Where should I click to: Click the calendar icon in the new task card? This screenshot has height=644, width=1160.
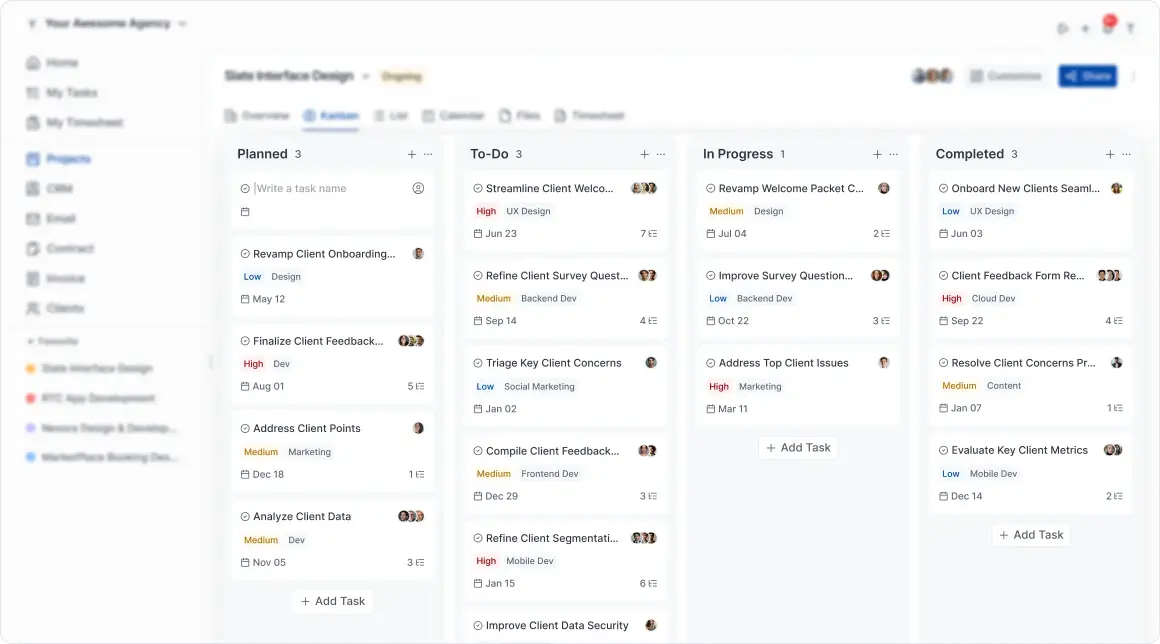click(245, 211)
